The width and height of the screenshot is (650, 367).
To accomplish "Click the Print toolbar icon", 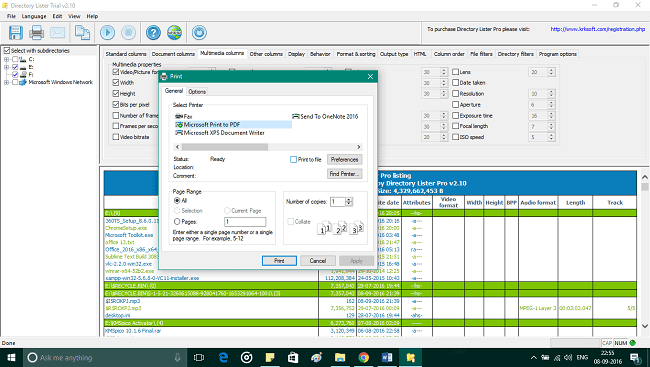I will 36,32.
